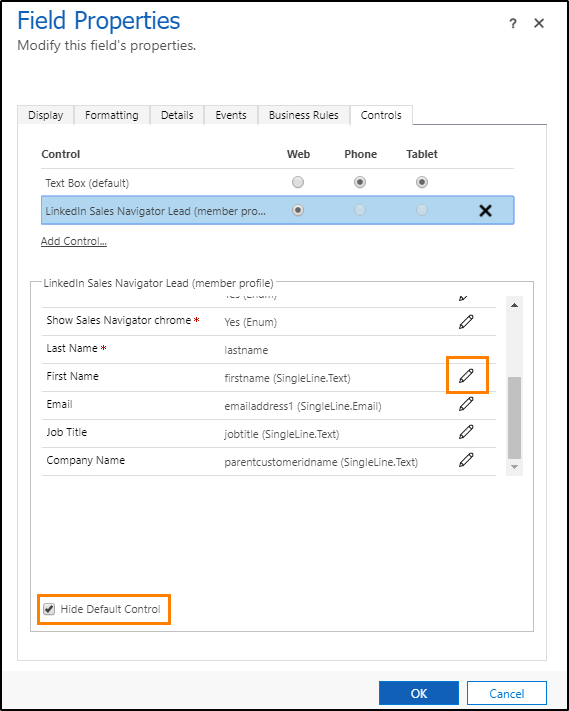Select Web radio for LinkedIn control
569x711 pixels.
pyautogui.click(x=298, y=210)
